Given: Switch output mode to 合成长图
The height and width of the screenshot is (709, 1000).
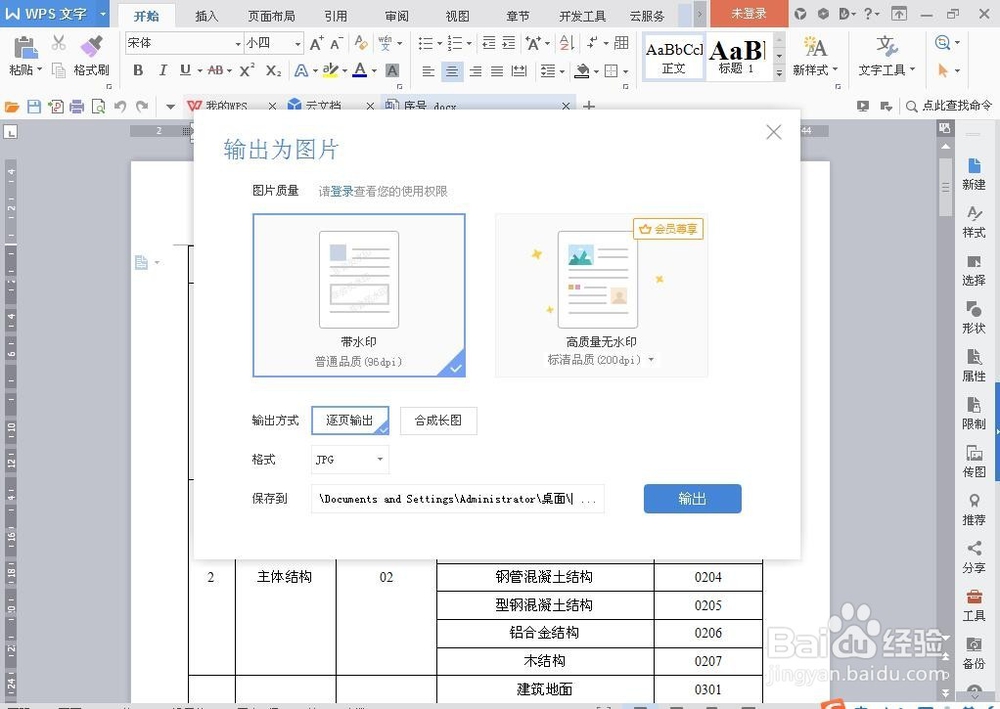Looking at the screenshot, I should pyautogui.click(x=439, y=421).
